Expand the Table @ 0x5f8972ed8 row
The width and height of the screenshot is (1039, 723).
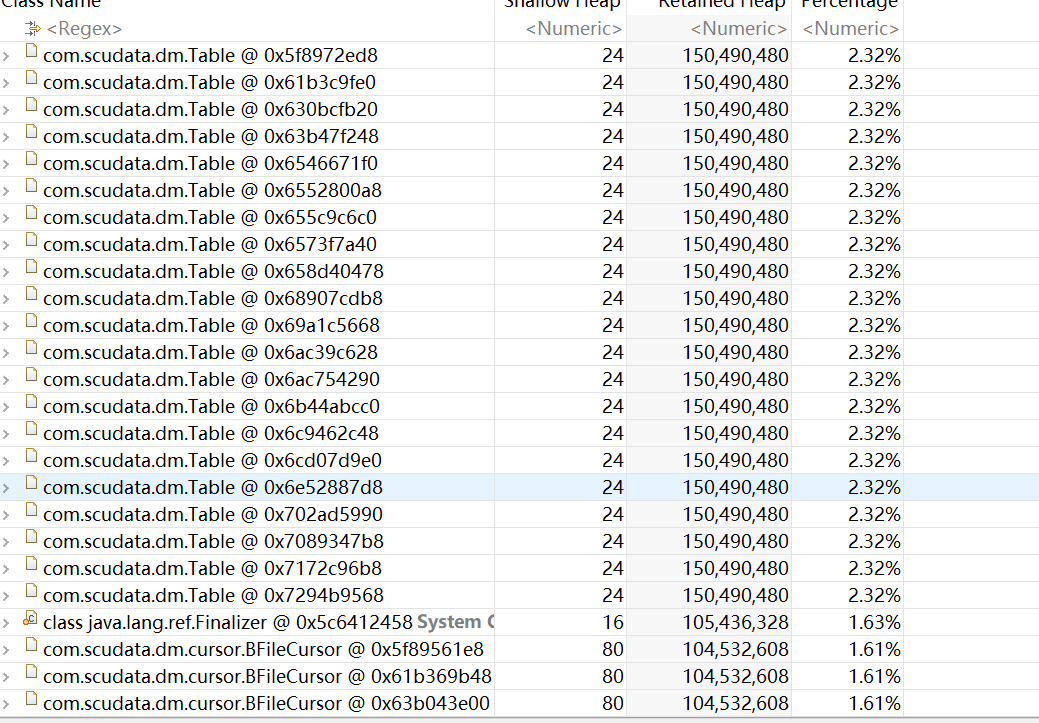tap(6, 56)
